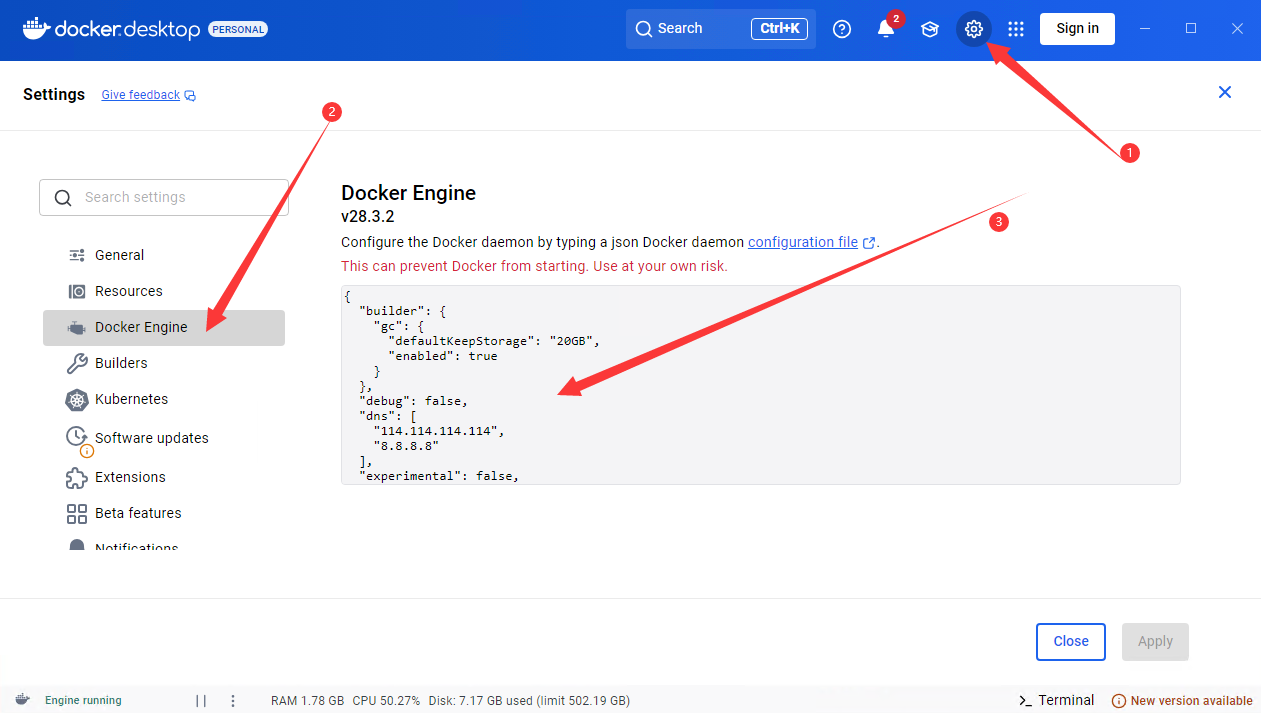Image resolution: width=1261 pixels, height=713 pixels.
Task: Open the help question mark icon
Action: click(842, 29)
